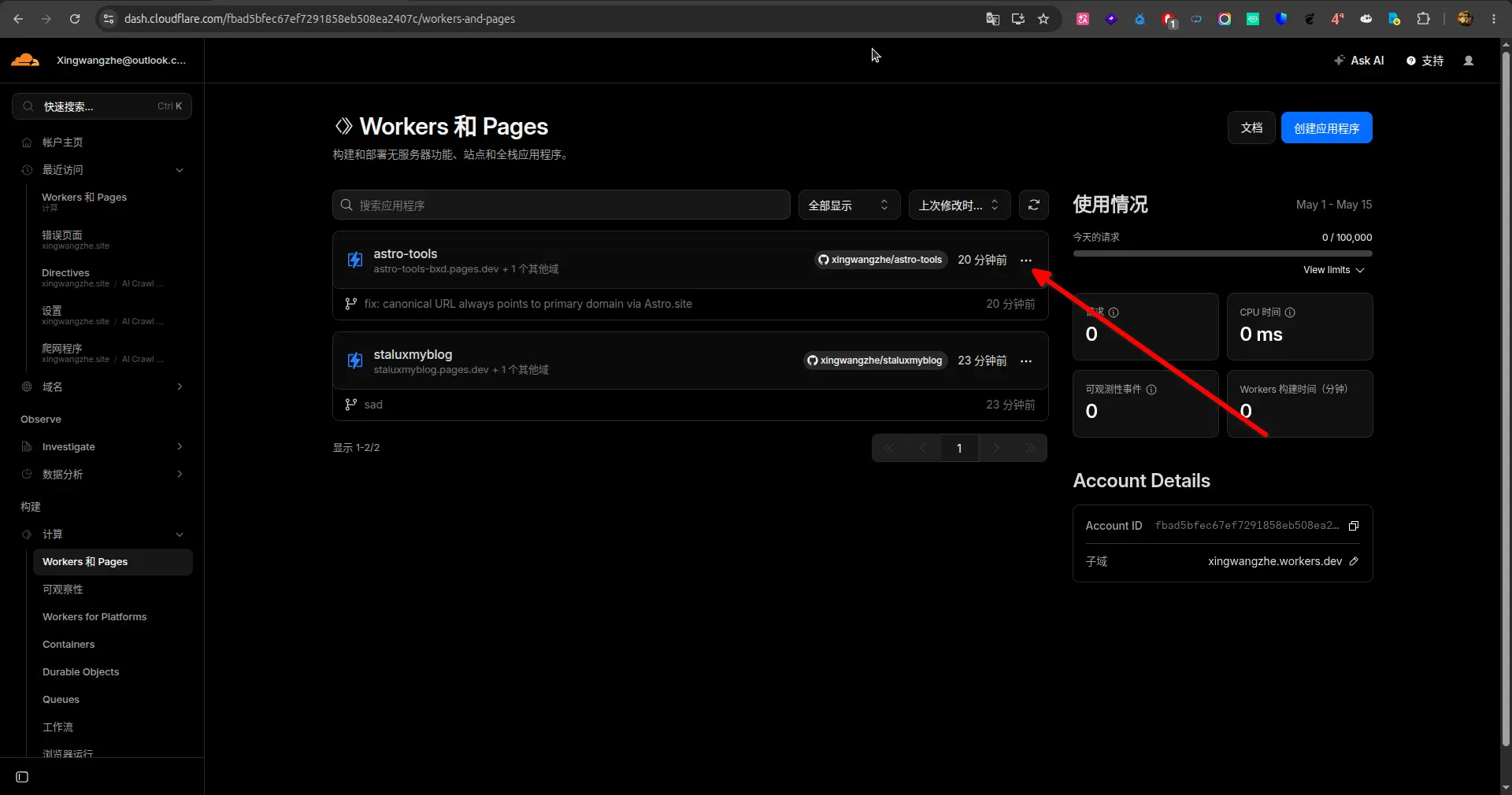Screen dimensions: 1512x795
Task: Open astro-tools latest commit 'fix: canonical URL'
Action: click(528, 304)
